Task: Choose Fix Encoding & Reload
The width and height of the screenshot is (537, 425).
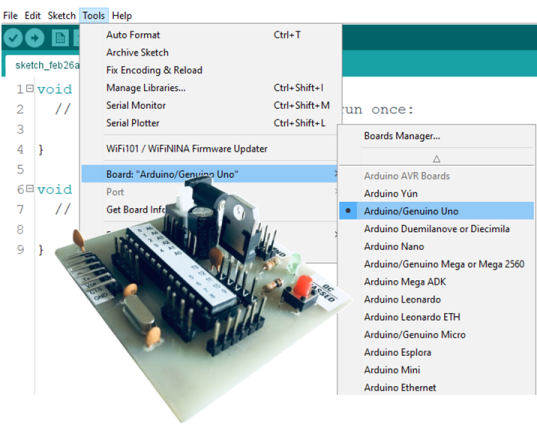Action: (x=211, y=70)
